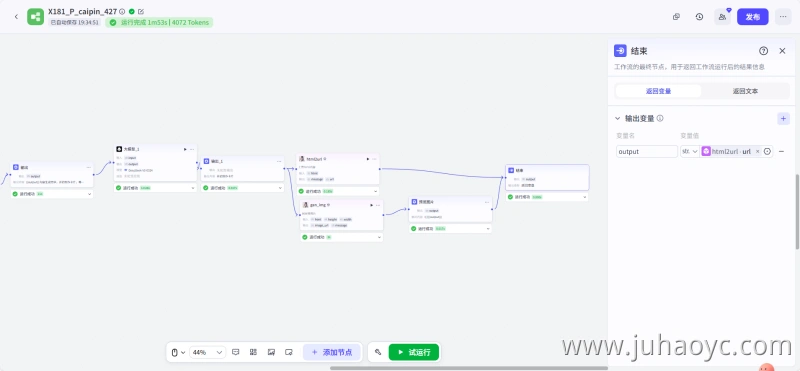
Task: Open the 44% zoom level dropdown
Action: (207, 352)
